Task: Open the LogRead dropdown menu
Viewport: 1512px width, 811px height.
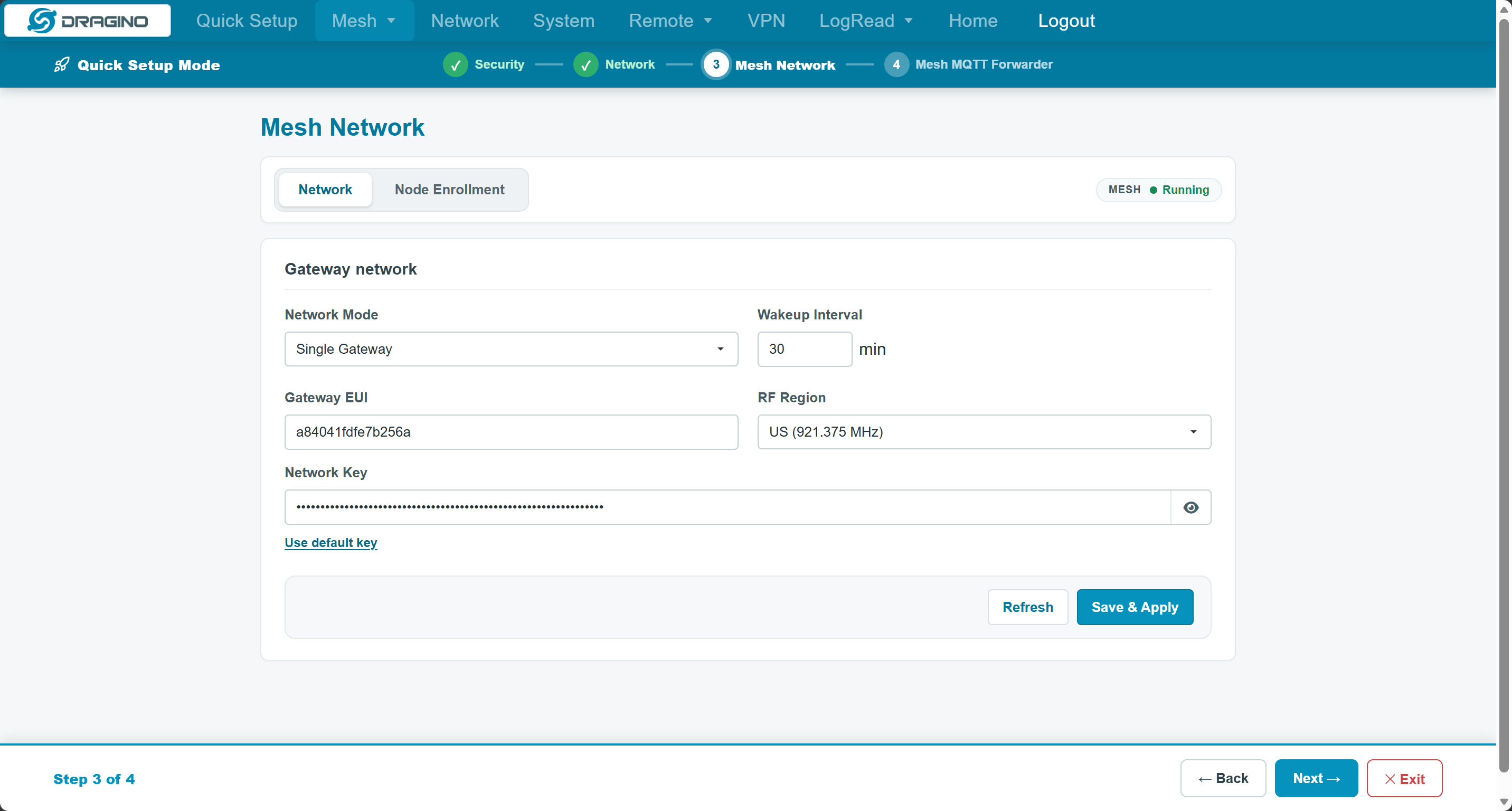Action: 866,21
